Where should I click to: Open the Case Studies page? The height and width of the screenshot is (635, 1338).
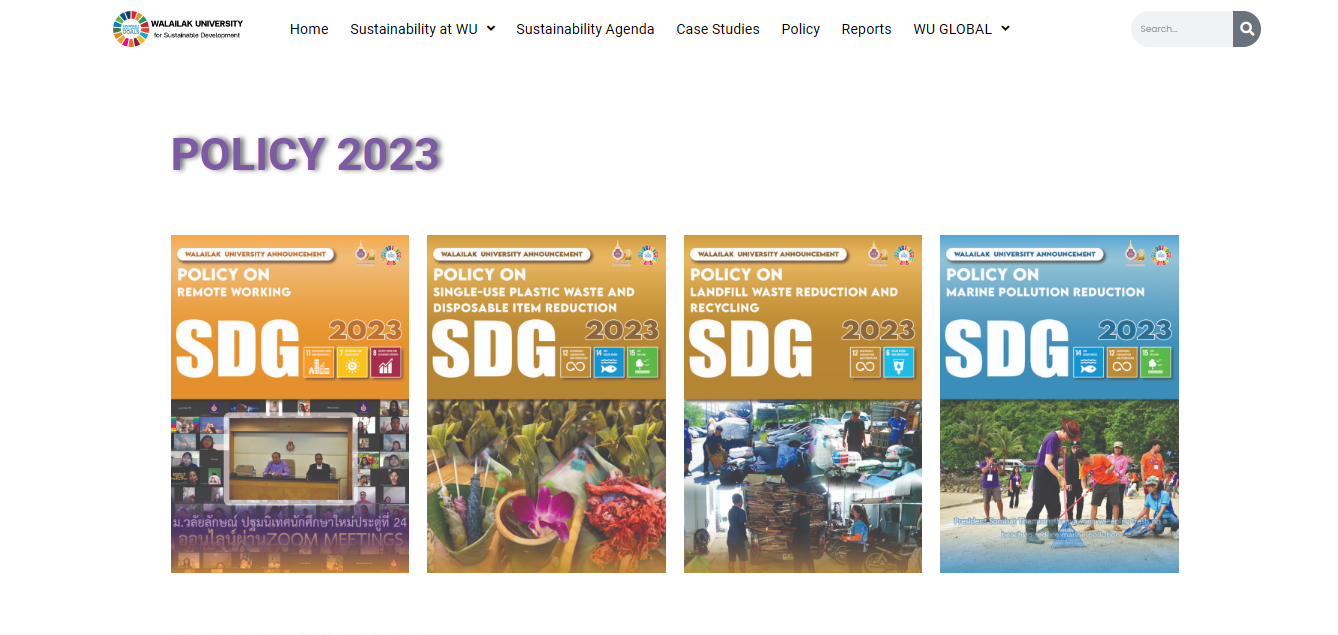click(718, 29)
